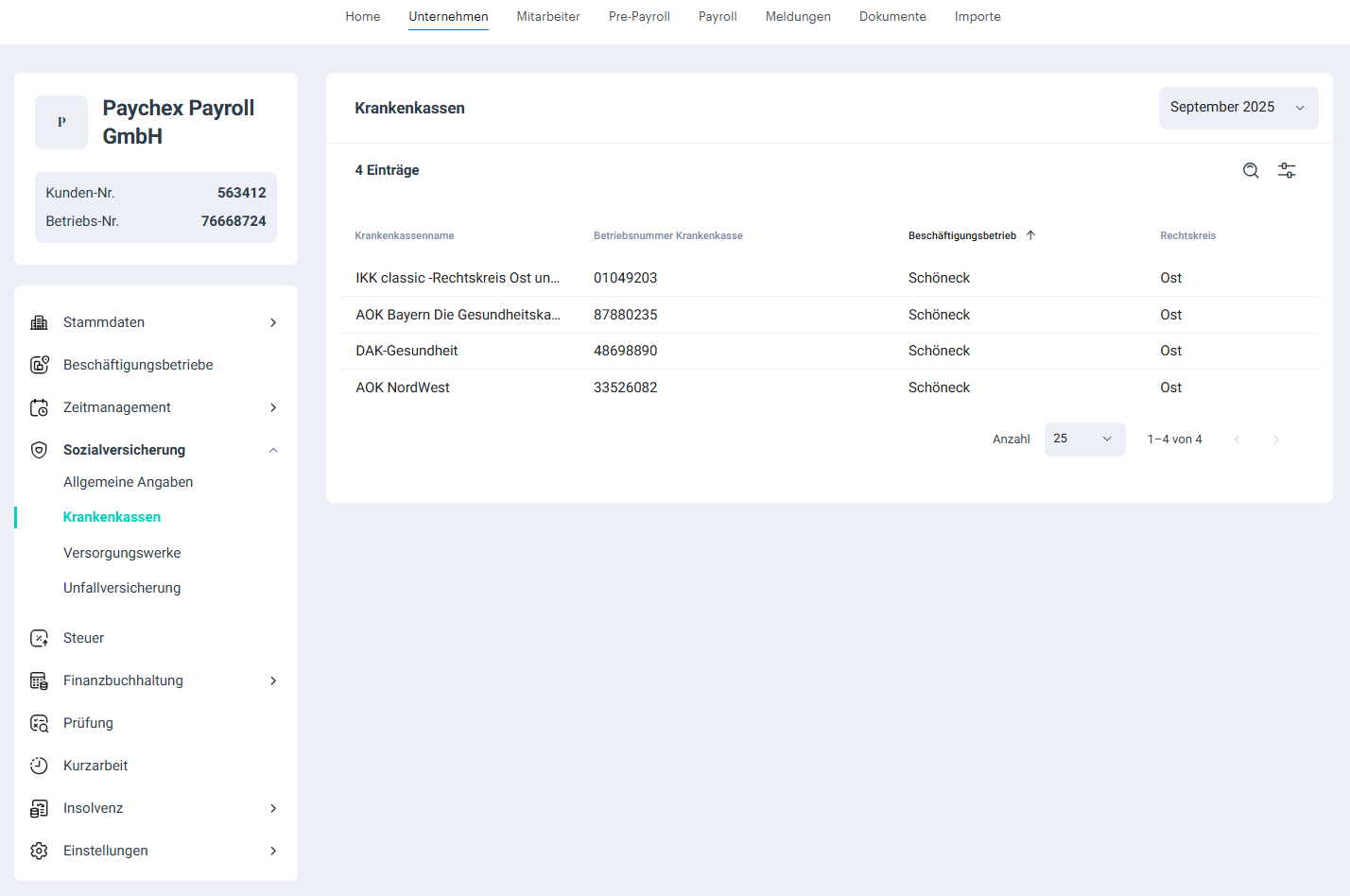Click the Steuer percent icon
1350x896 pixels.
(x=39, y=638)
